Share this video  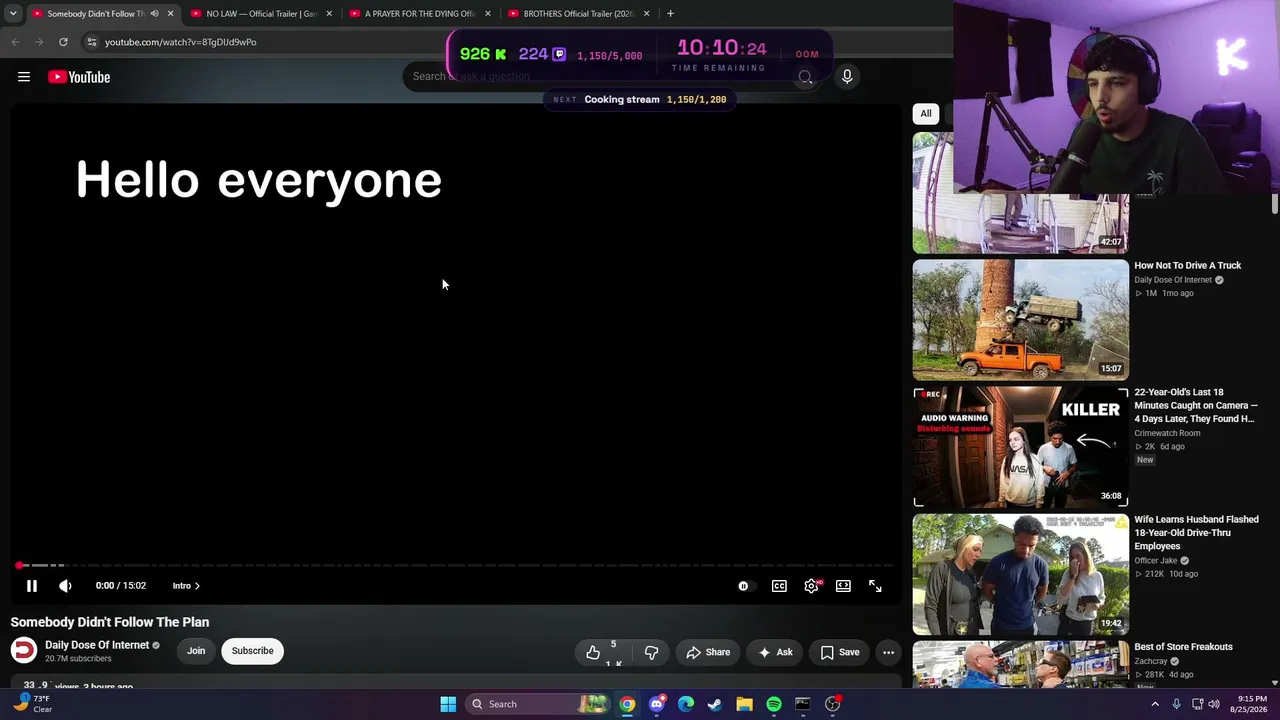(x=708, y=652)
